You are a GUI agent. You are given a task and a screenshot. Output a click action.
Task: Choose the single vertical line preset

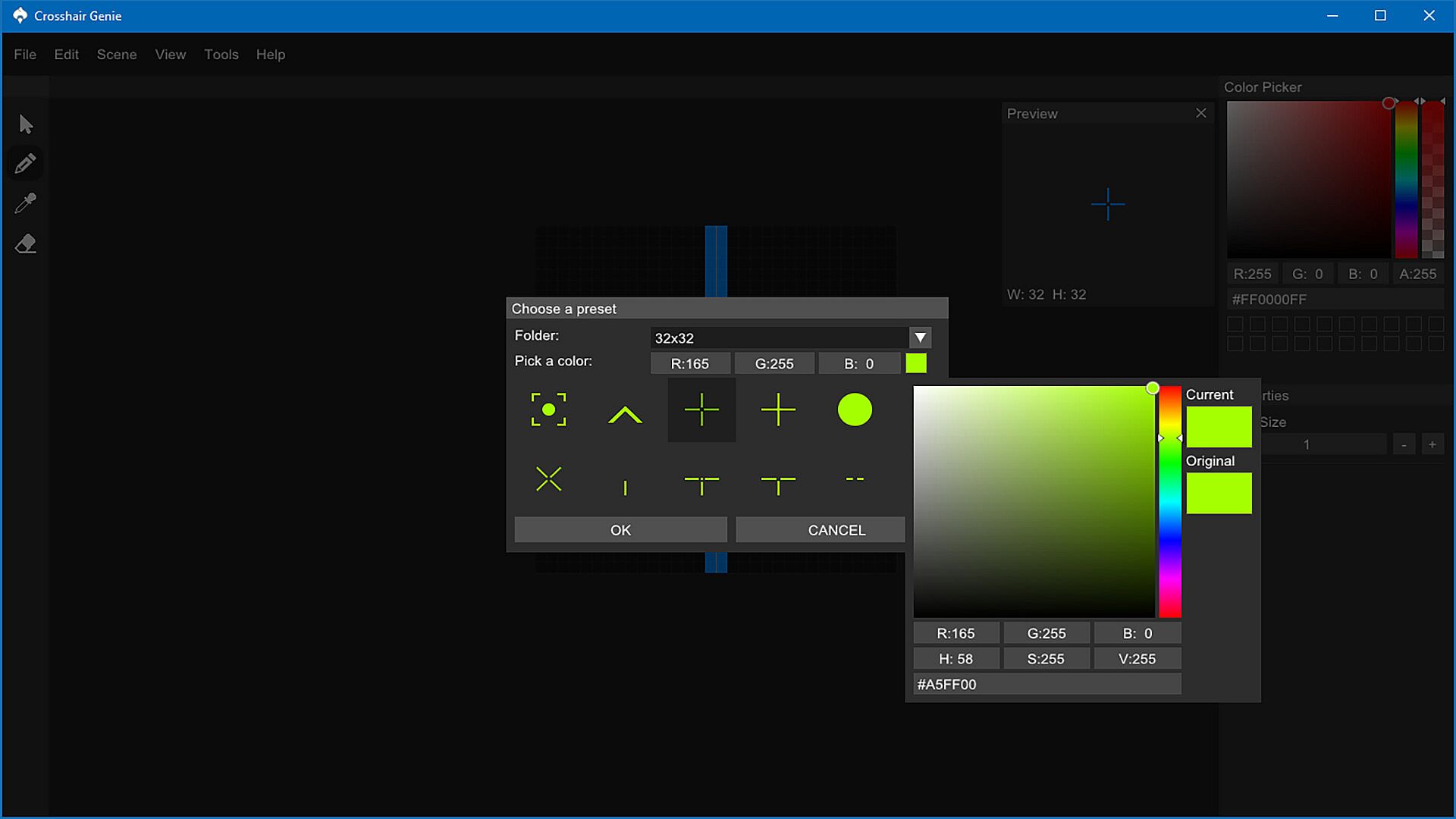click(x=625, y=487)
